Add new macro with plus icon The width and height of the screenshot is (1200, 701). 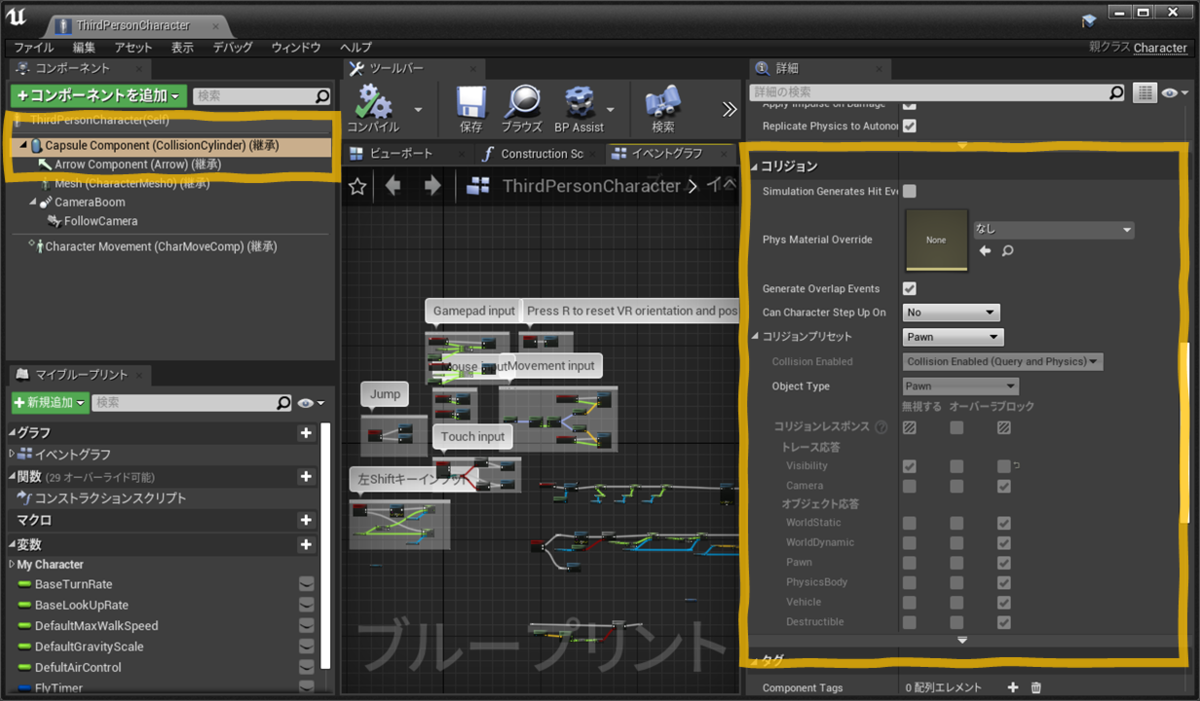306,520
